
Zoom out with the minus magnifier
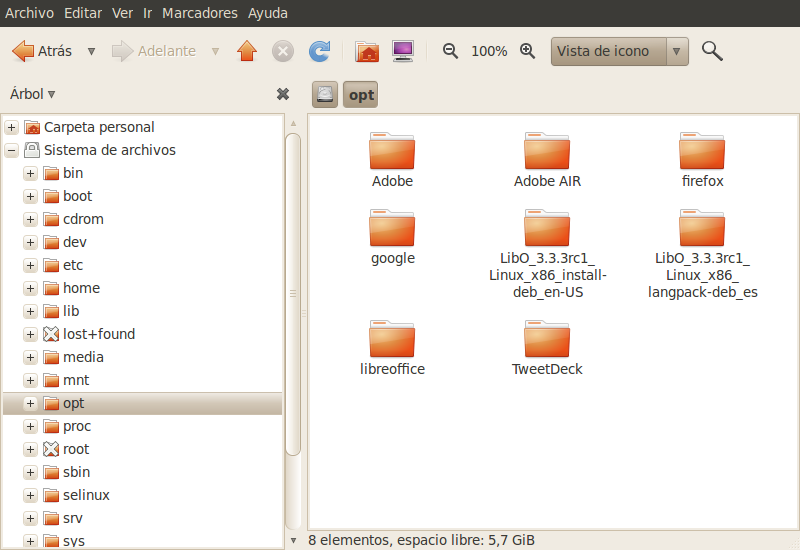click(x=451, y=51)
